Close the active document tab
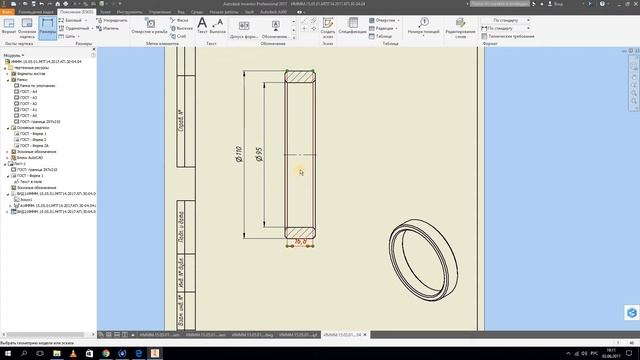Image resolution: width=640 pixels, height=360 pixels. click(365, 335)
